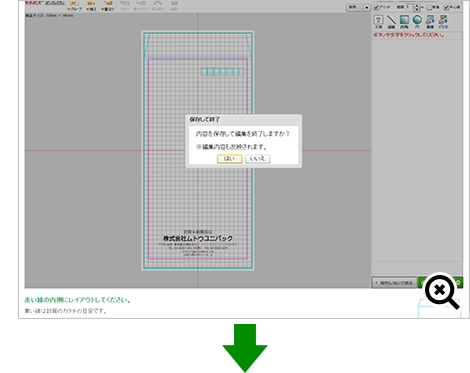The width and height of the screenshot is (470, 373).
Task: Click the grid spacing value field
Action: pos(410,7)
